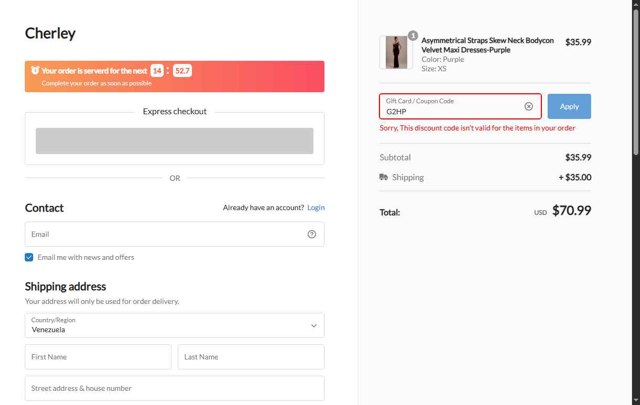Click the timer minutes box showing 14
640x405 pixels.
coord(157,71)
